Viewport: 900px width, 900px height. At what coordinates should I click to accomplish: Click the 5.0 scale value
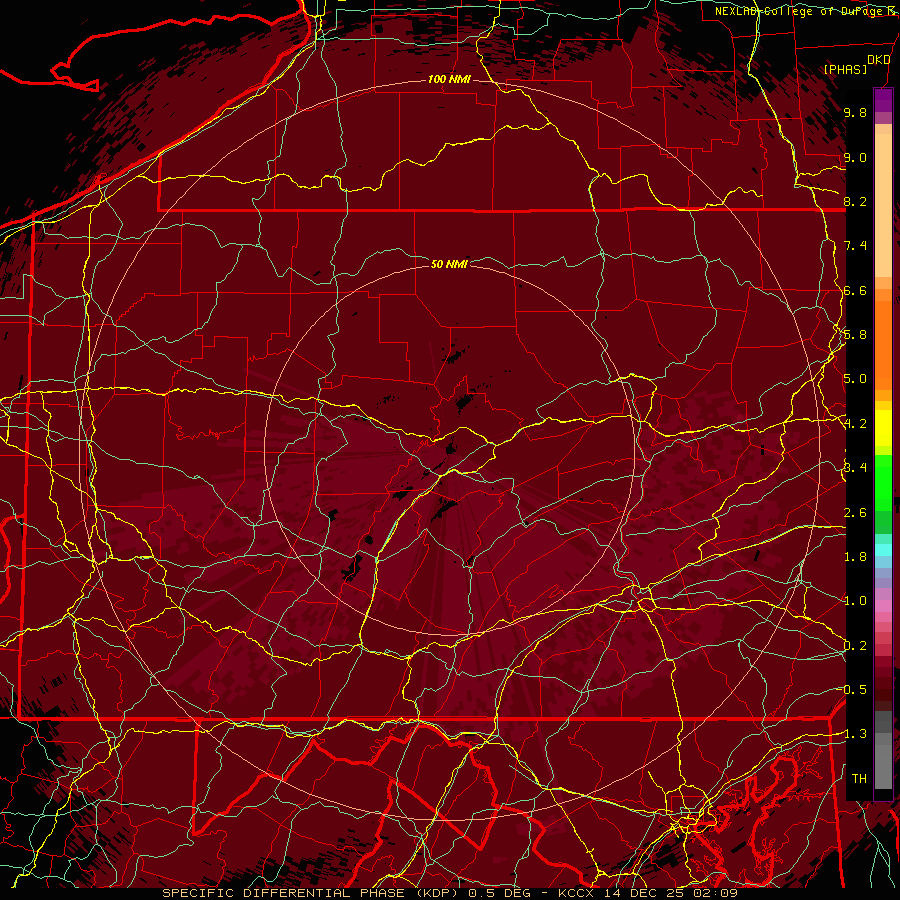pos(855,379)
